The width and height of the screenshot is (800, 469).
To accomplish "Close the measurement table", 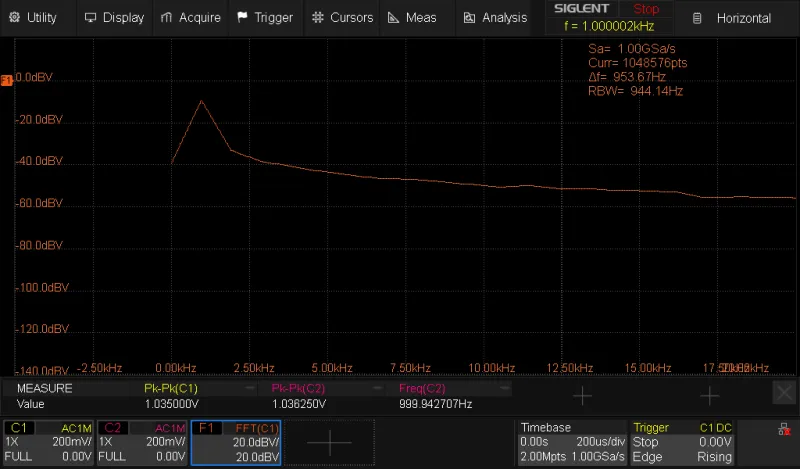I will click(785, 394).
